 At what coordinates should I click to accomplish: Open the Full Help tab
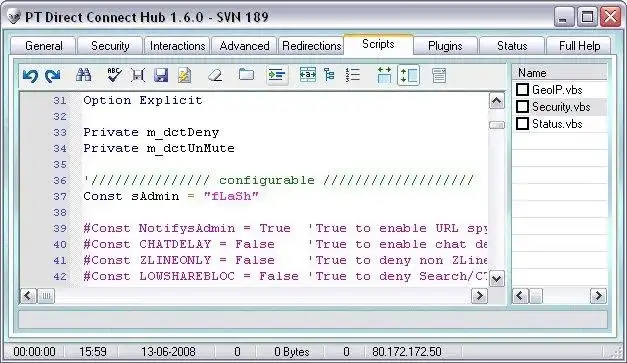click(x=579, y=46)
